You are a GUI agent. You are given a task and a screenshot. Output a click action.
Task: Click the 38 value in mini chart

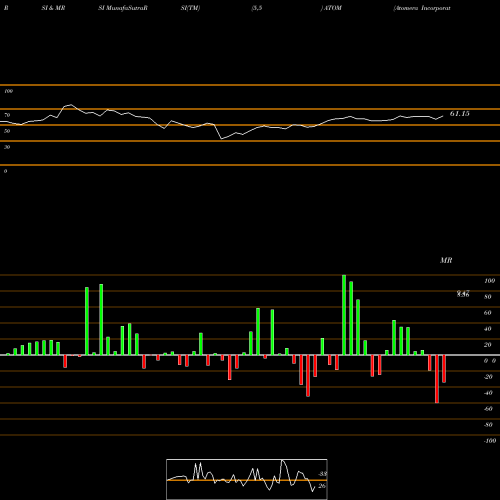[323, 474]
